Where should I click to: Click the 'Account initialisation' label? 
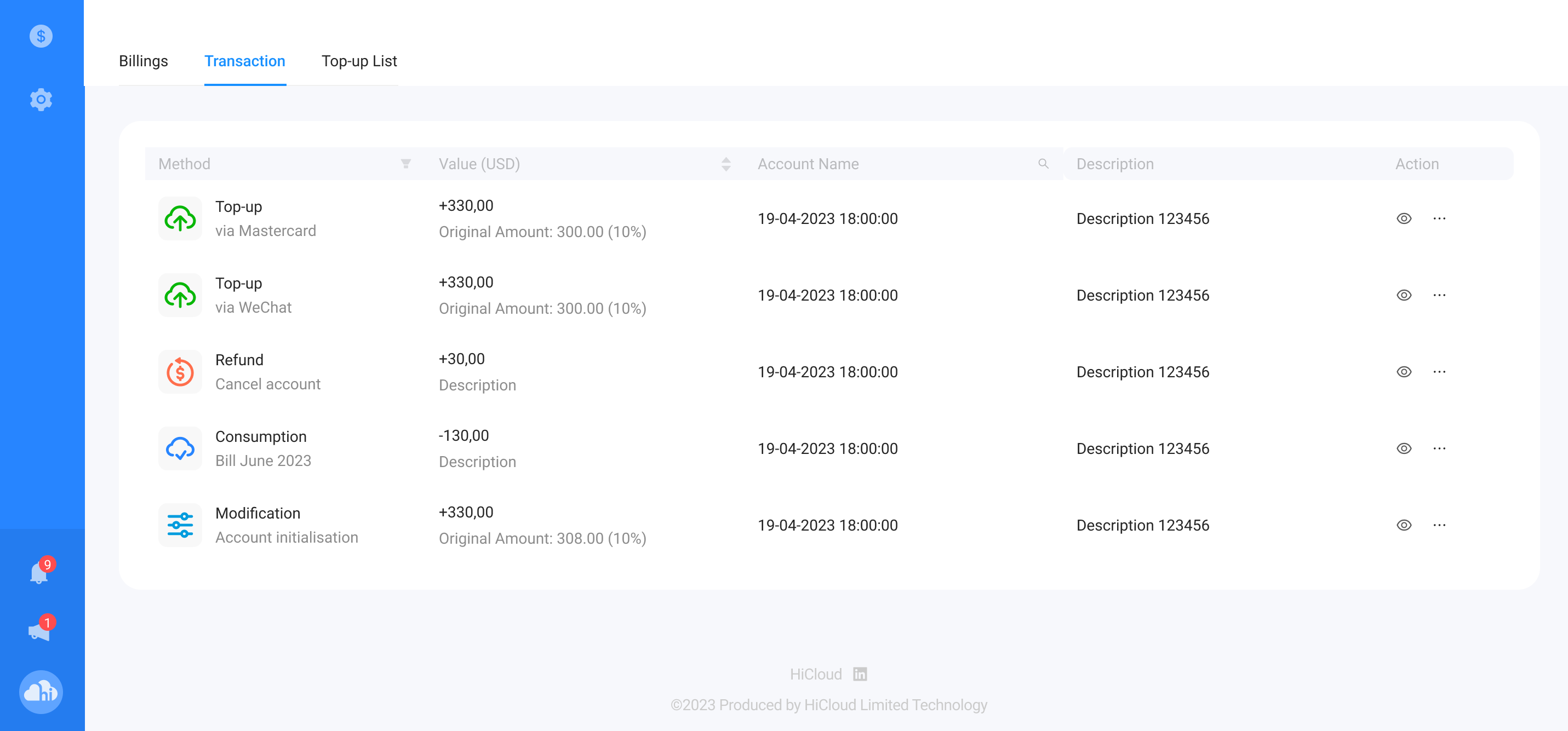click(x=287, y=537)
